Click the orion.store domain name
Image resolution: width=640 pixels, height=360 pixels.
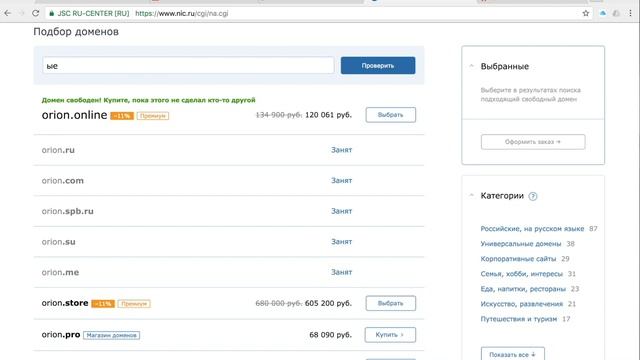[x=65, y=303]
